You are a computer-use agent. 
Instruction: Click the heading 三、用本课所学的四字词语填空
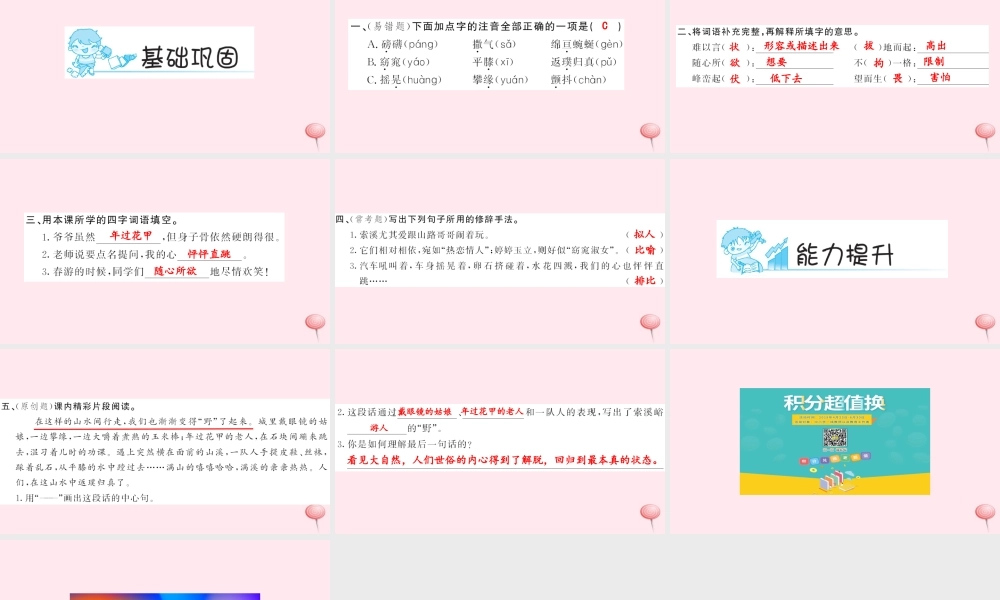coord(102,220)
